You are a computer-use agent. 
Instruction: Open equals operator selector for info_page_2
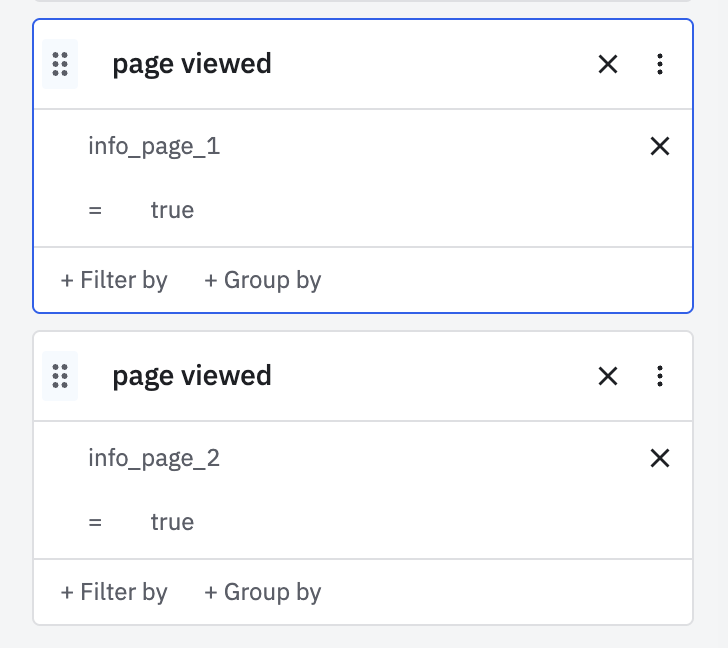click(95, 522)
